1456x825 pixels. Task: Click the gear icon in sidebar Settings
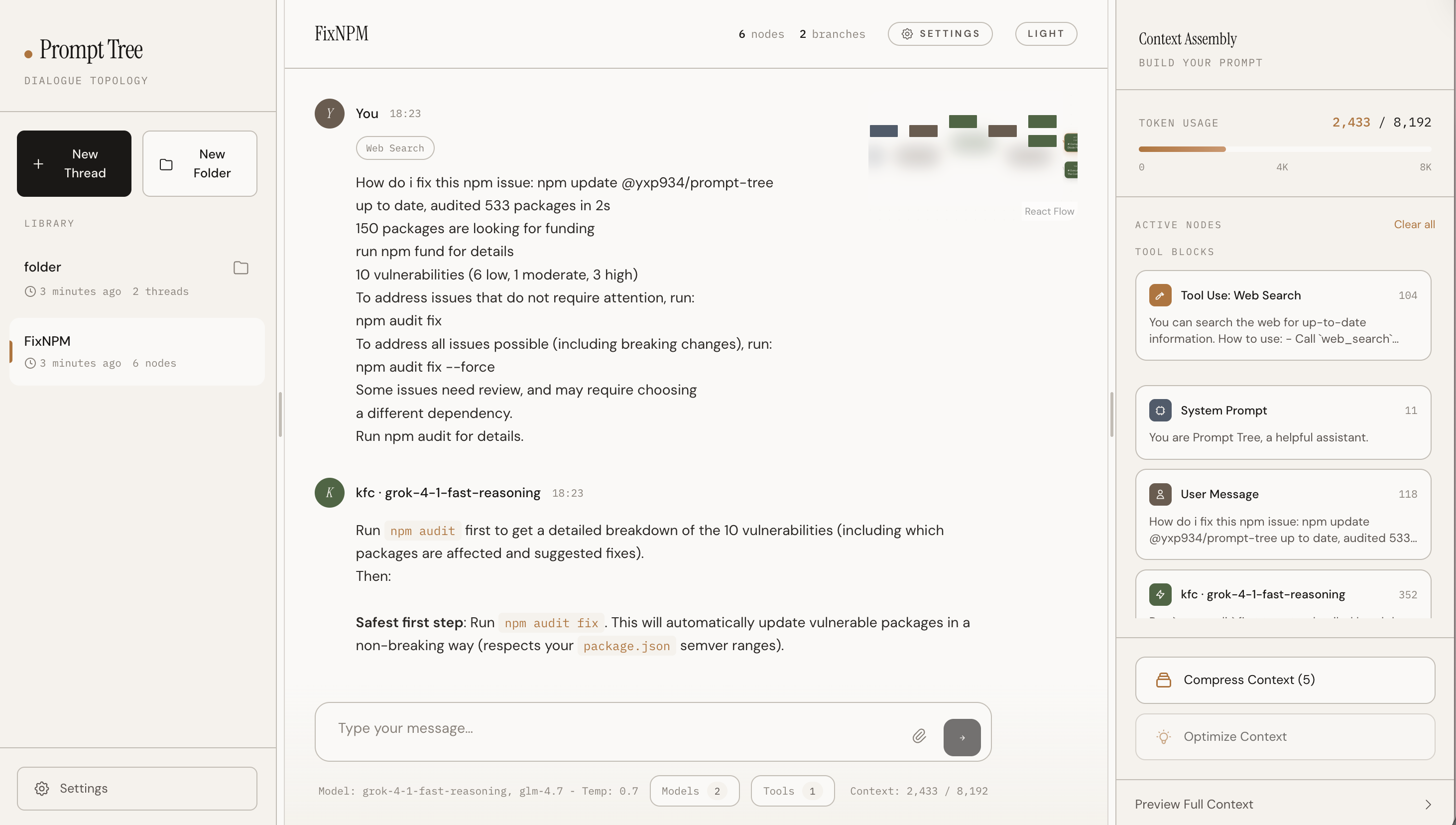point(42,788)
